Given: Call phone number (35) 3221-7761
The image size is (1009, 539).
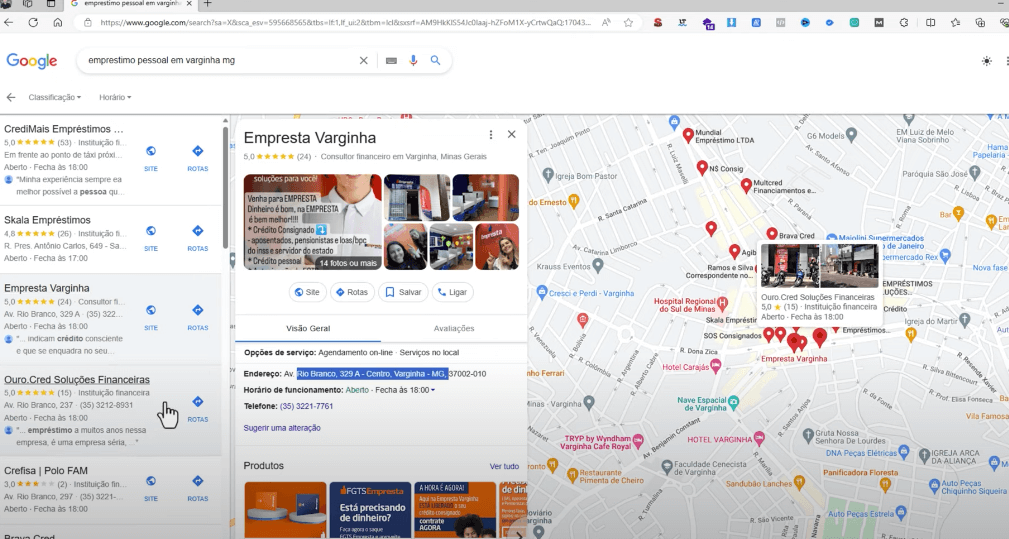Looking at the screenshot, I should point(306,407).
